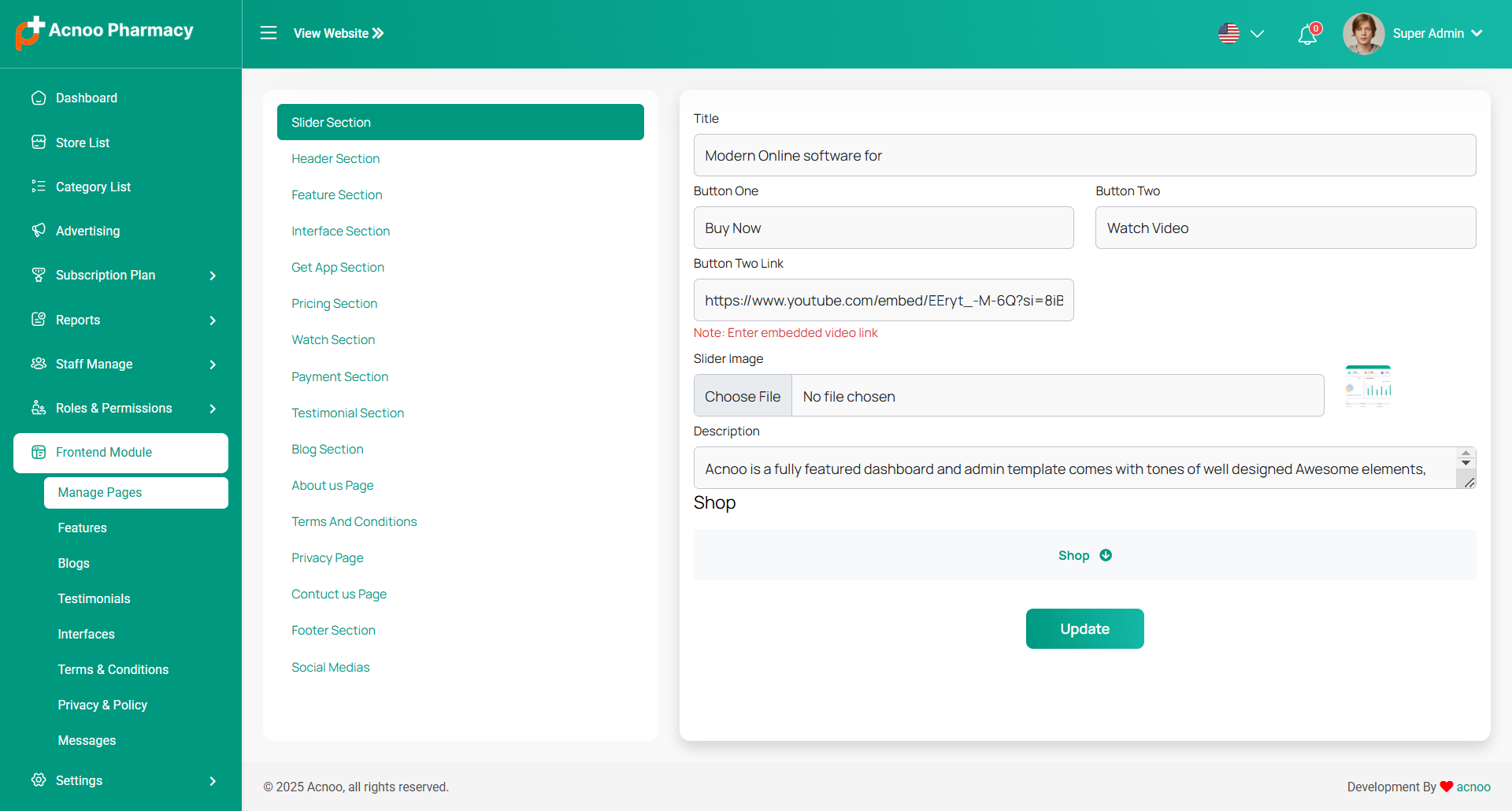Click the Category List icon

click(39, 187)
